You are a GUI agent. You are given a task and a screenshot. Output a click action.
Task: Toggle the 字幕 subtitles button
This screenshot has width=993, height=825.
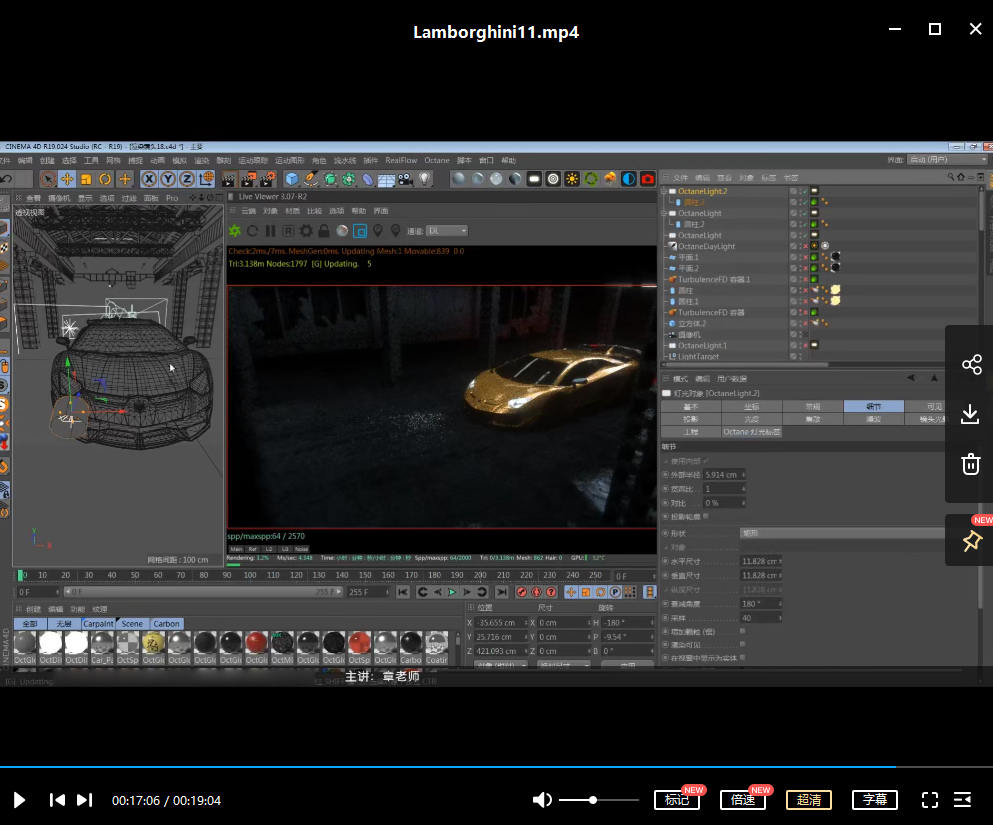(875, 800)
